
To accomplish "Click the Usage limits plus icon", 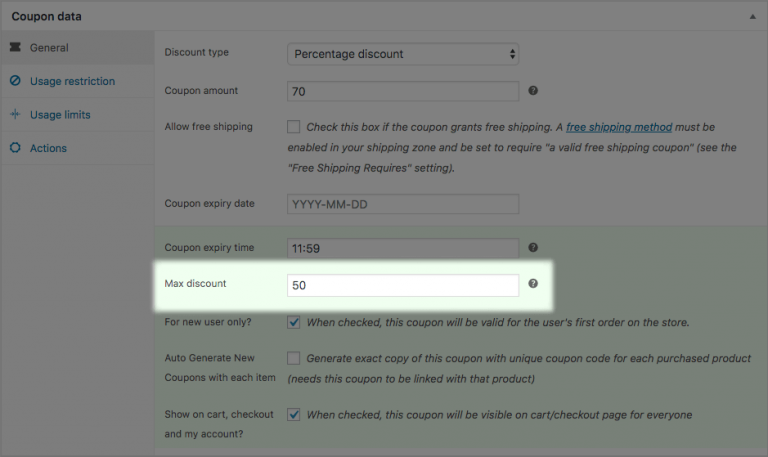I will [15, 115].
